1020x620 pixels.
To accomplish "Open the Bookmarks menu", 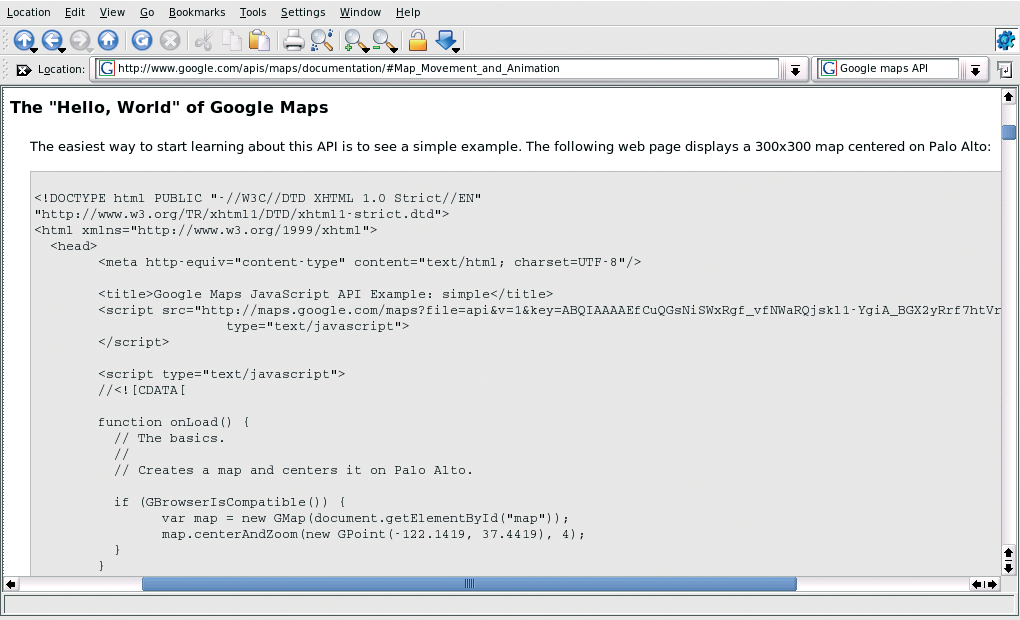I will point(197,12).
